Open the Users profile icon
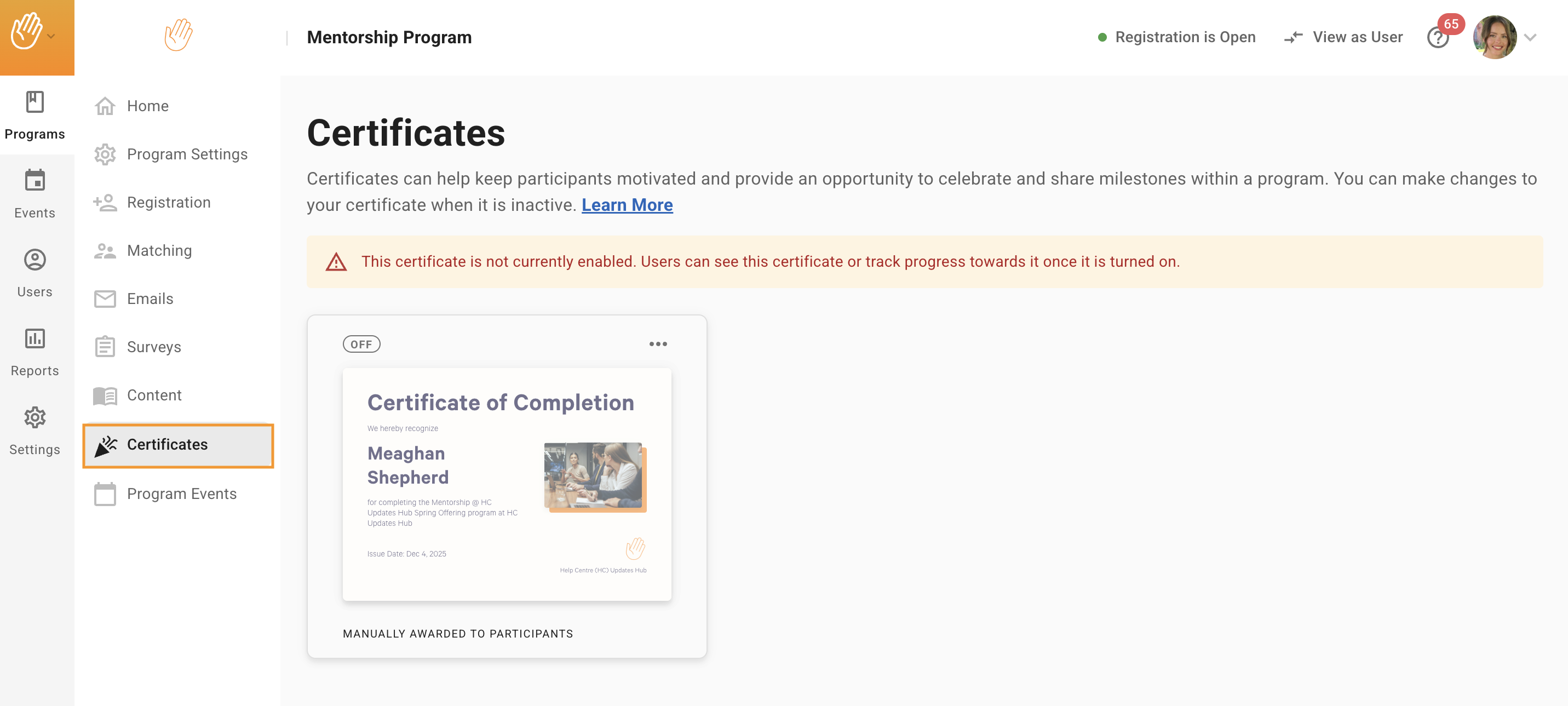This screenshot has height=706, width=1568. (x=35, y=259)
